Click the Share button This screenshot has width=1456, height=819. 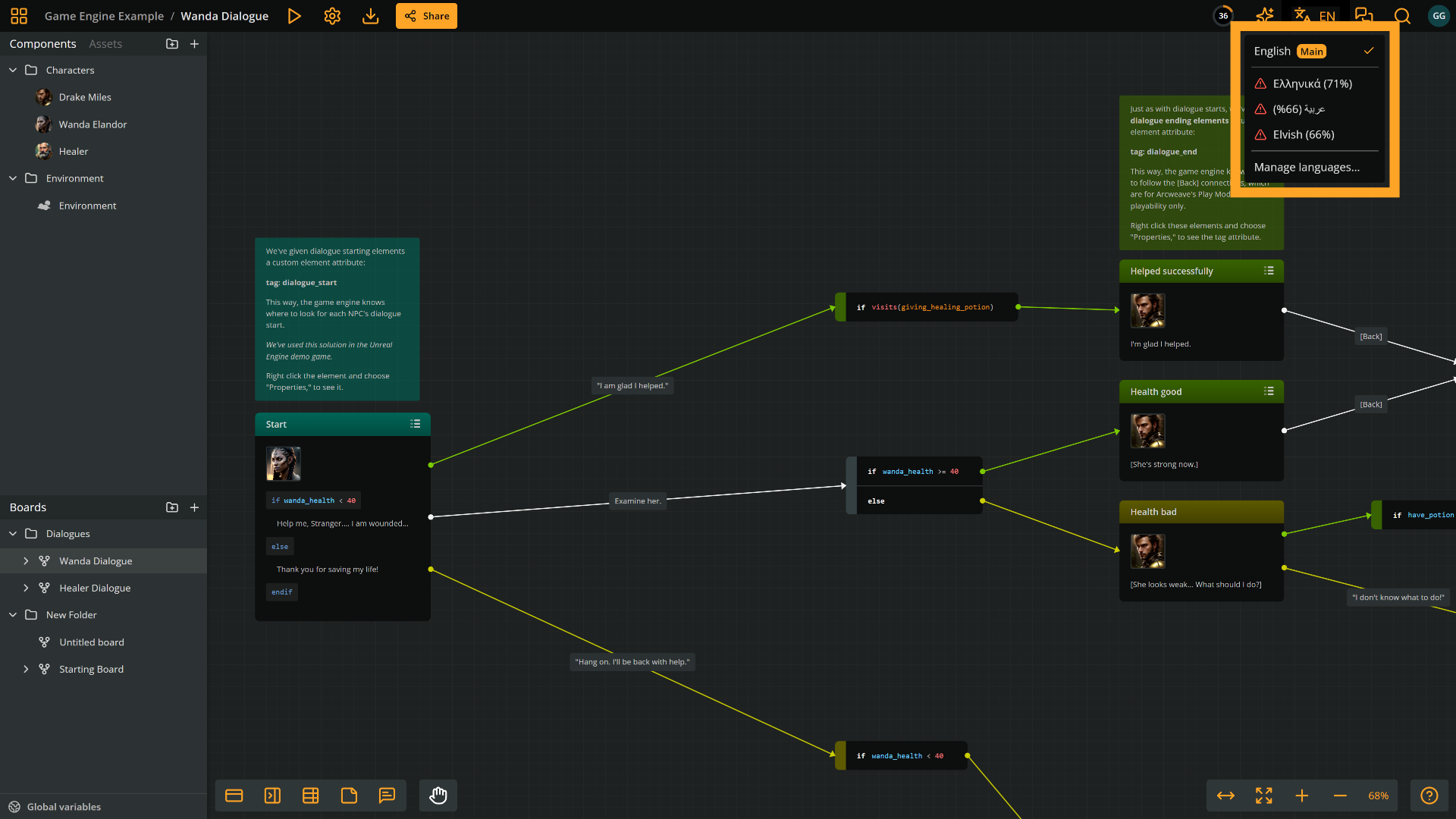click(426, 16)
